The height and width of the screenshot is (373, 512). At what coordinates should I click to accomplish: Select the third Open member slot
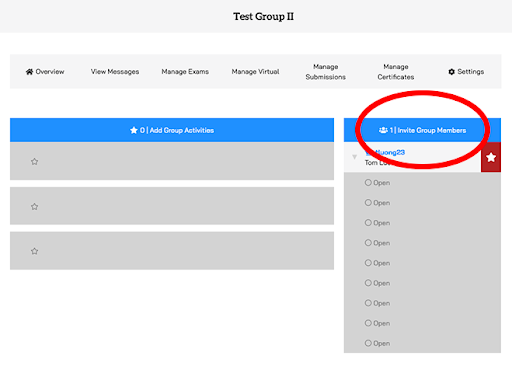377,223
